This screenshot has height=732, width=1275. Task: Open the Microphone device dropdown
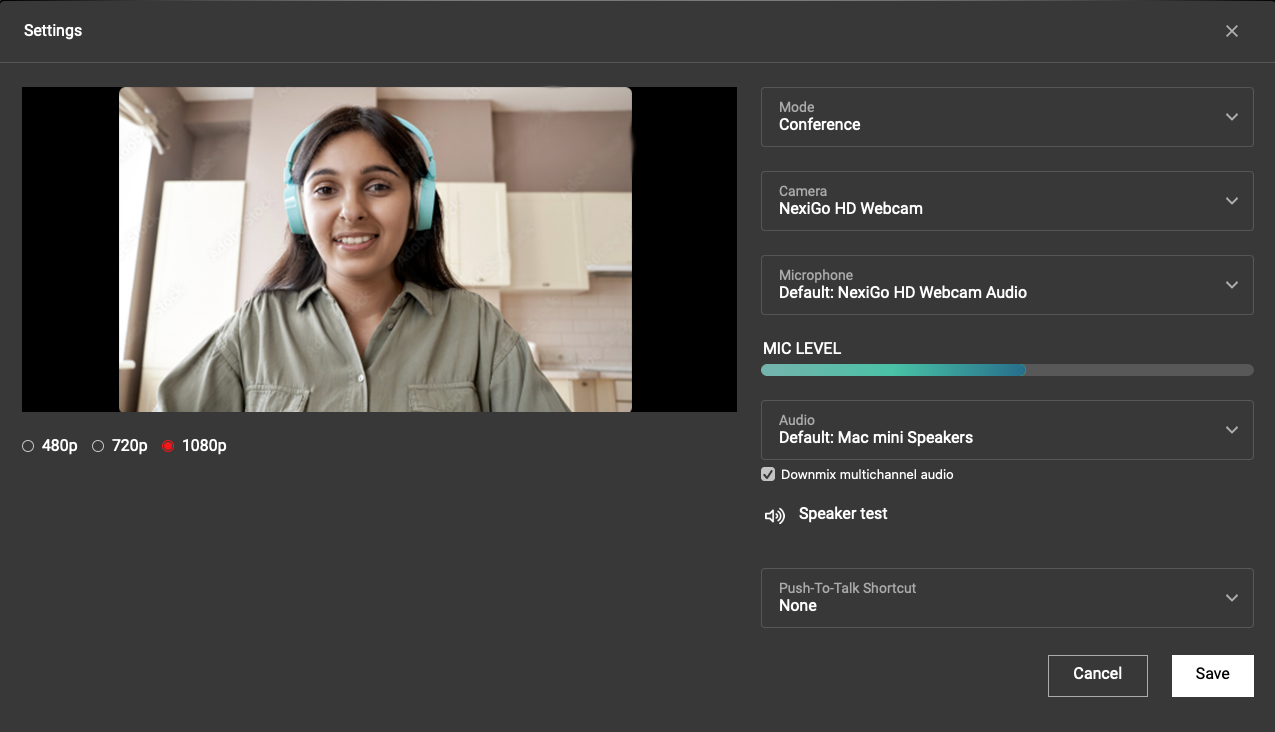[1007, 285]
